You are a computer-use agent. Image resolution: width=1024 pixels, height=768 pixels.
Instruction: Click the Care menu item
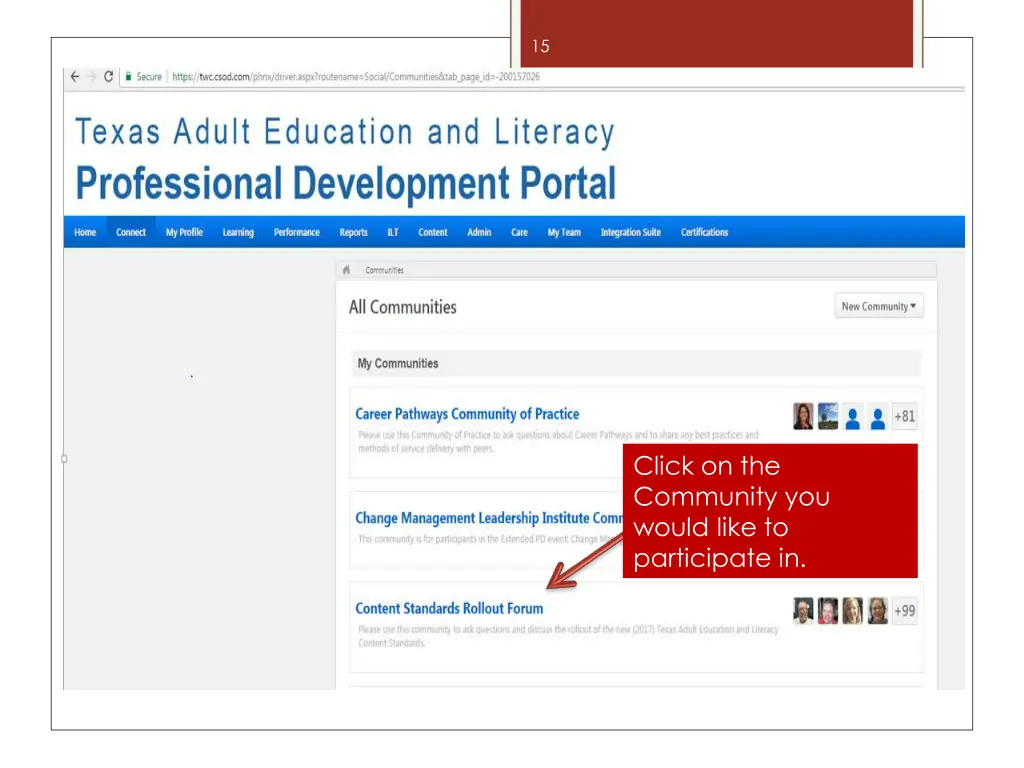519,232
